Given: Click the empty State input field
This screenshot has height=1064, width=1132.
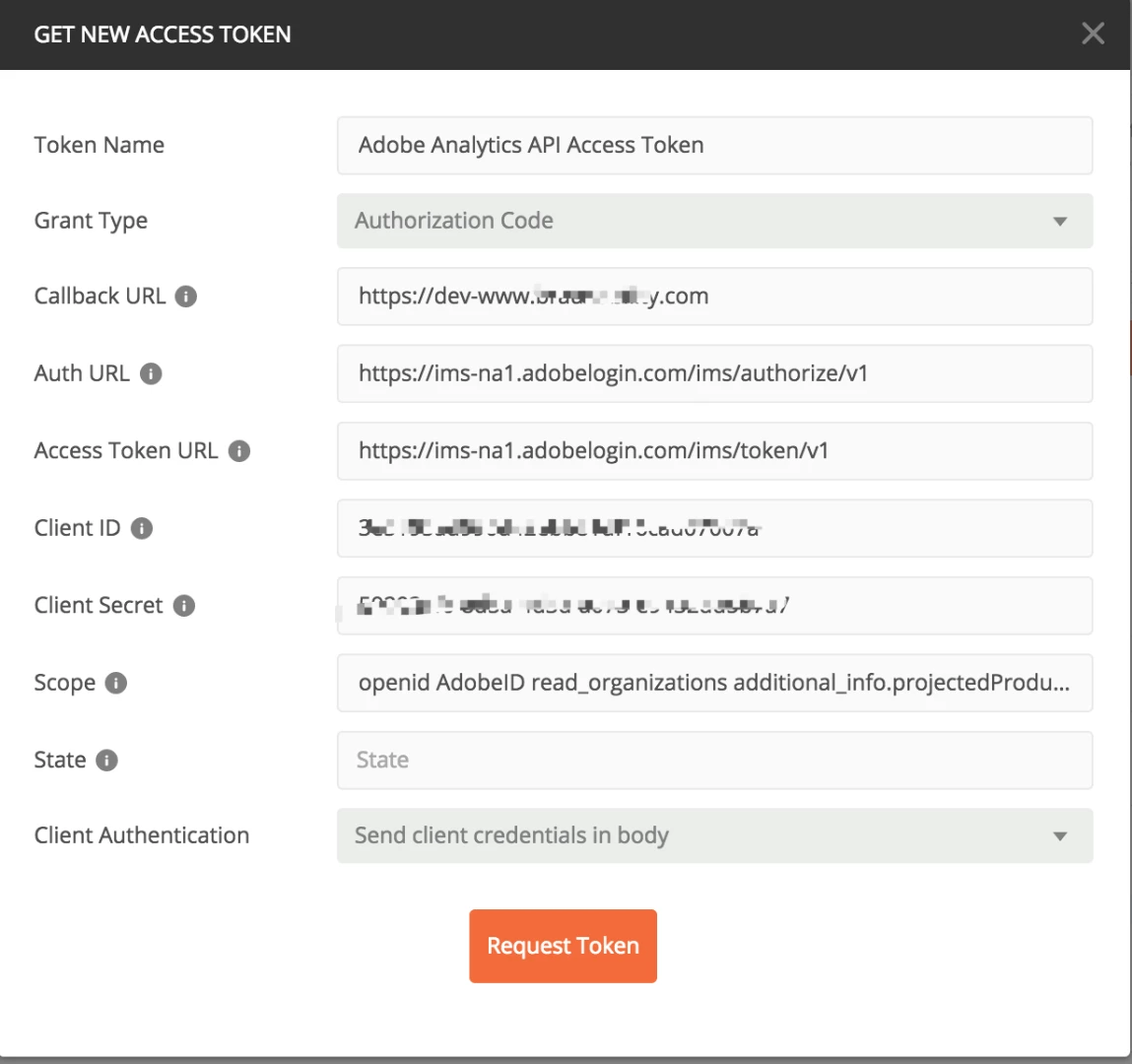Looking at the screenshot, I should point(714,761).
